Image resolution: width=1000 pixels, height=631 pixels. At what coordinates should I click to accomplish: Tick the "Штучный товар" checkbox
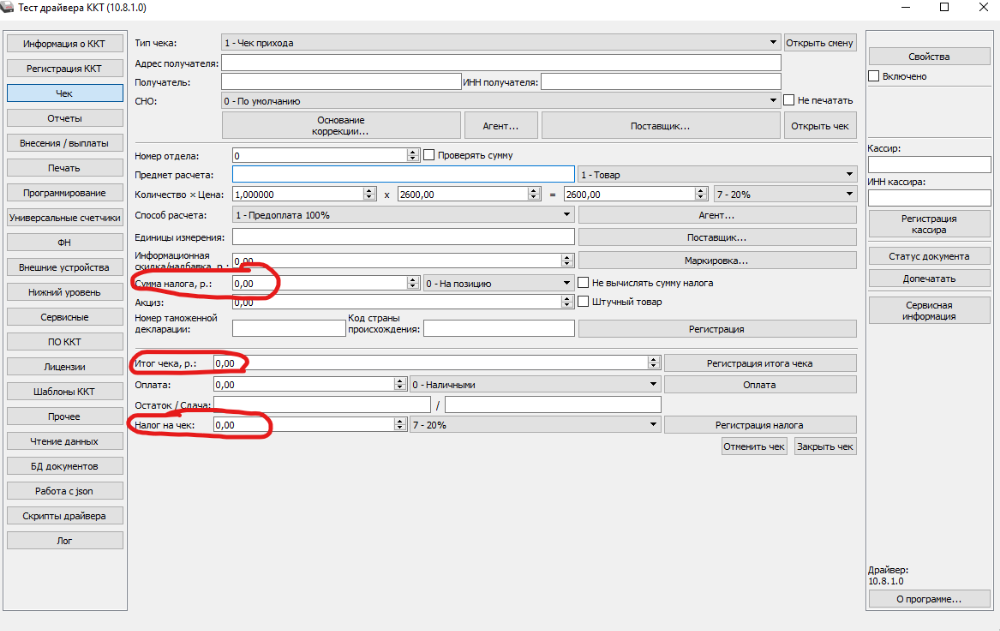coord(584,302)
